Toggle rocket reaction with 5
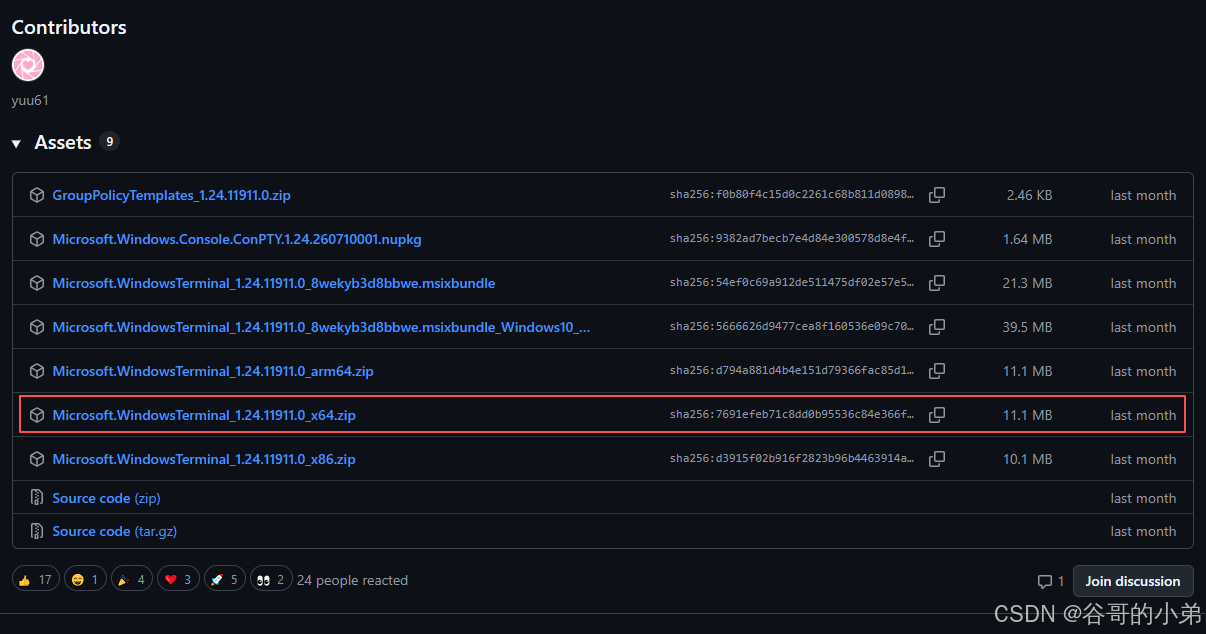The image size is (1206, 634). pyautogui.click(x=224, y=580)
